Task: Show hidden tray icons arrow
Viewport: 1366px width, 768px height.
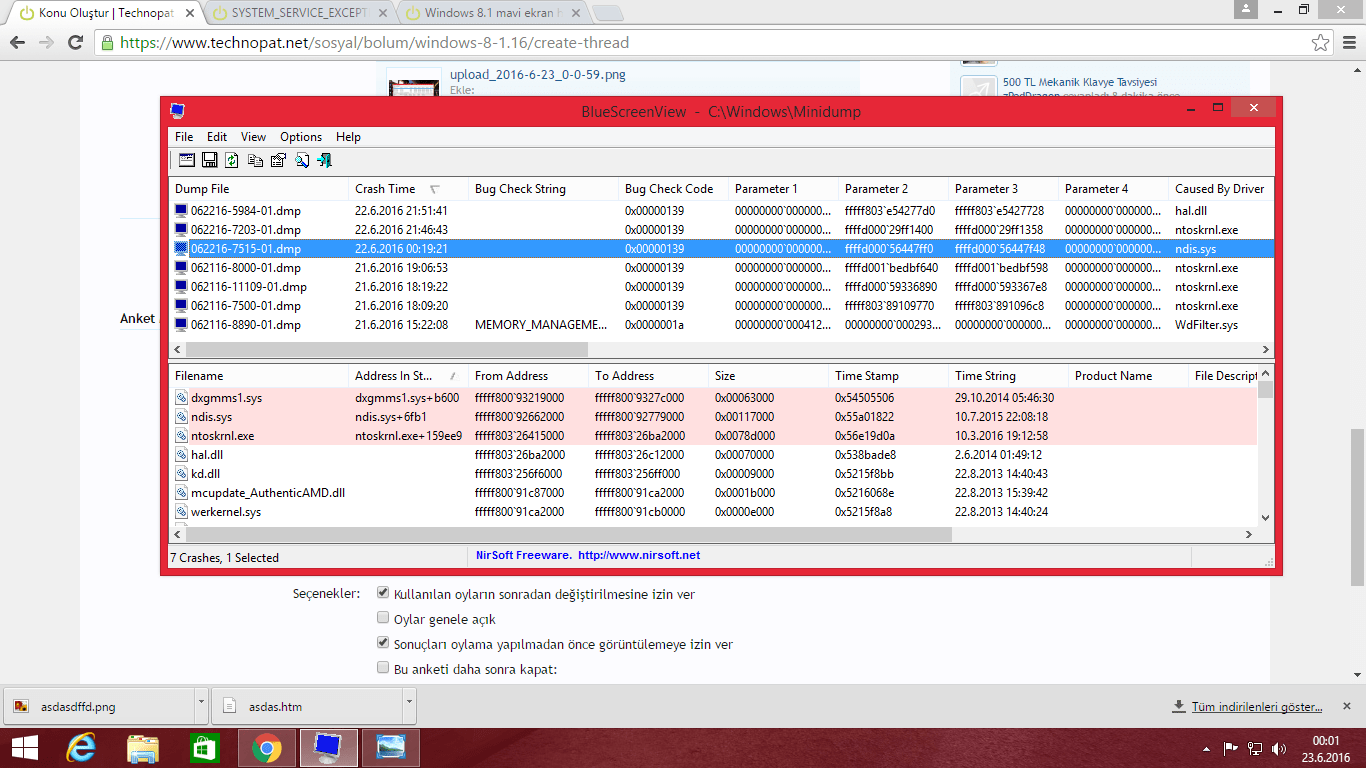Action: (1208, 748)
